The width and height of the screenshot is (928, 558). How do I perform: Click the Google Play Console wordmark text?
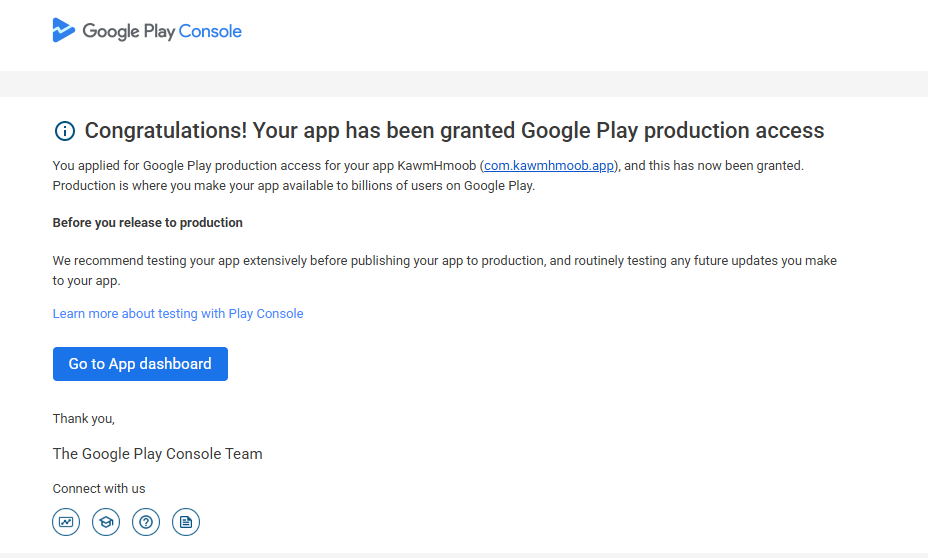(162, 31)
